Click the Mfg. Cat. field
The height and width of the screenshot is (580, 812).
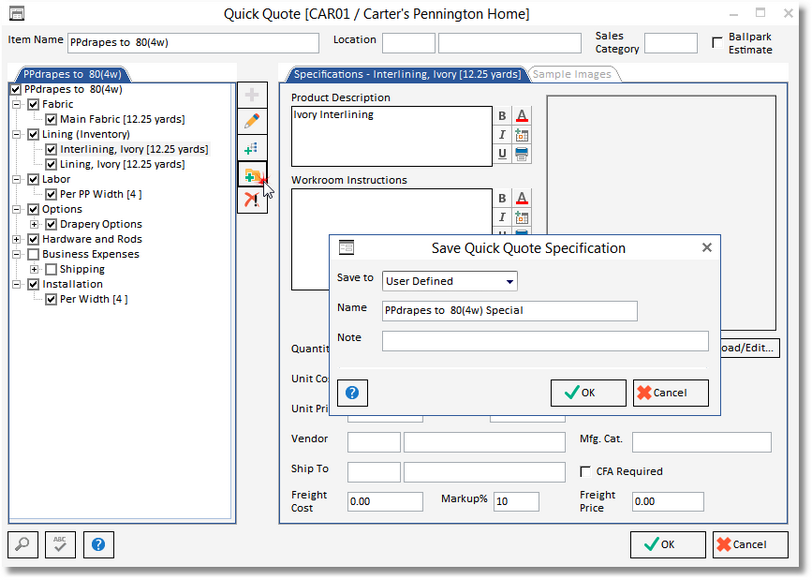(702, 443)
